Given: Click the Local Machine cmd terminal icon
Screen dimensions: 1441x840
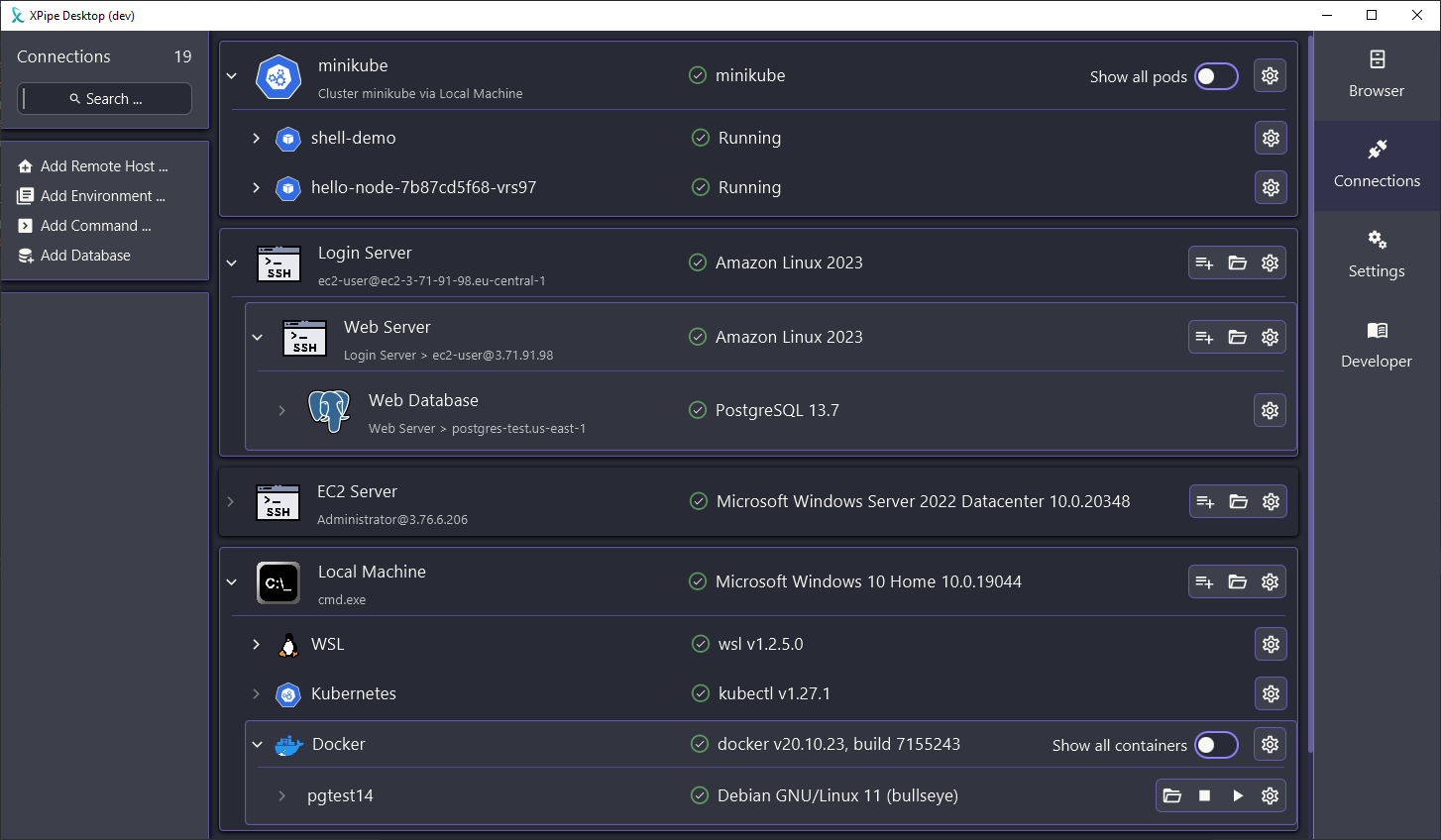Looking at the screenshot, I should (x=278, y=582).
